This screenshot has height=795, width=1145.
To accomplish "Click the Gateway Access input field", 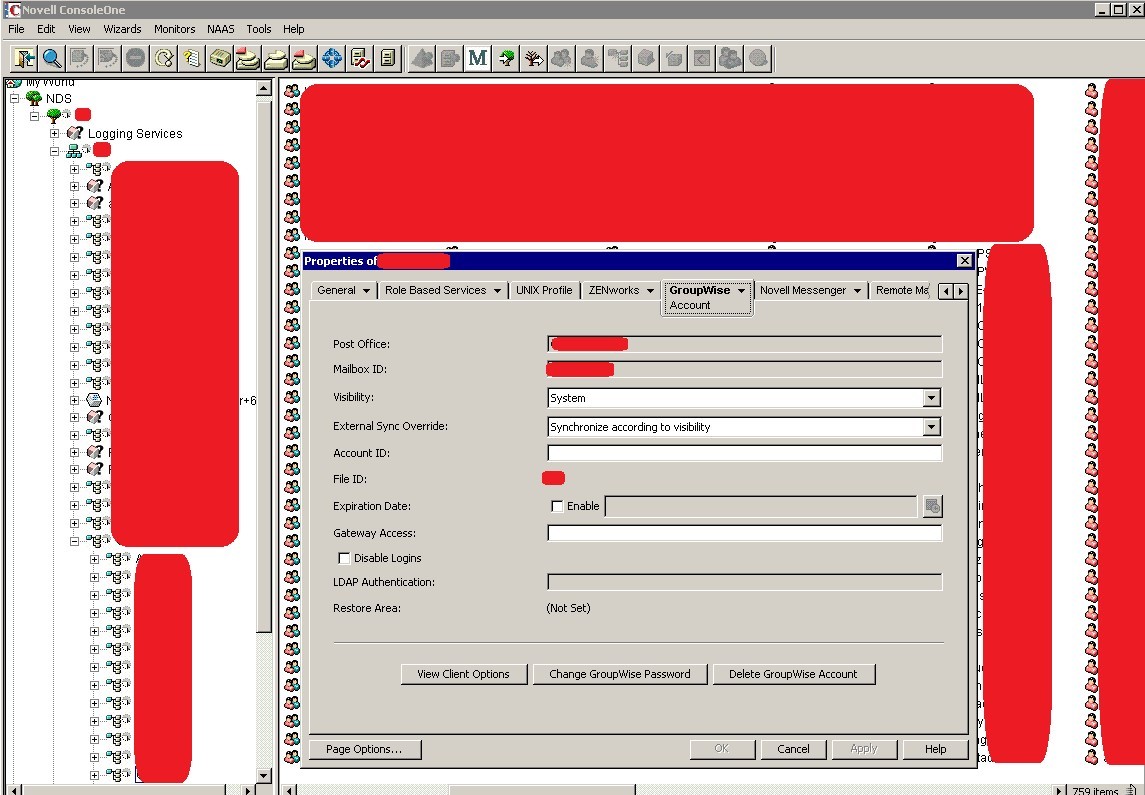I will click(745, 533).
